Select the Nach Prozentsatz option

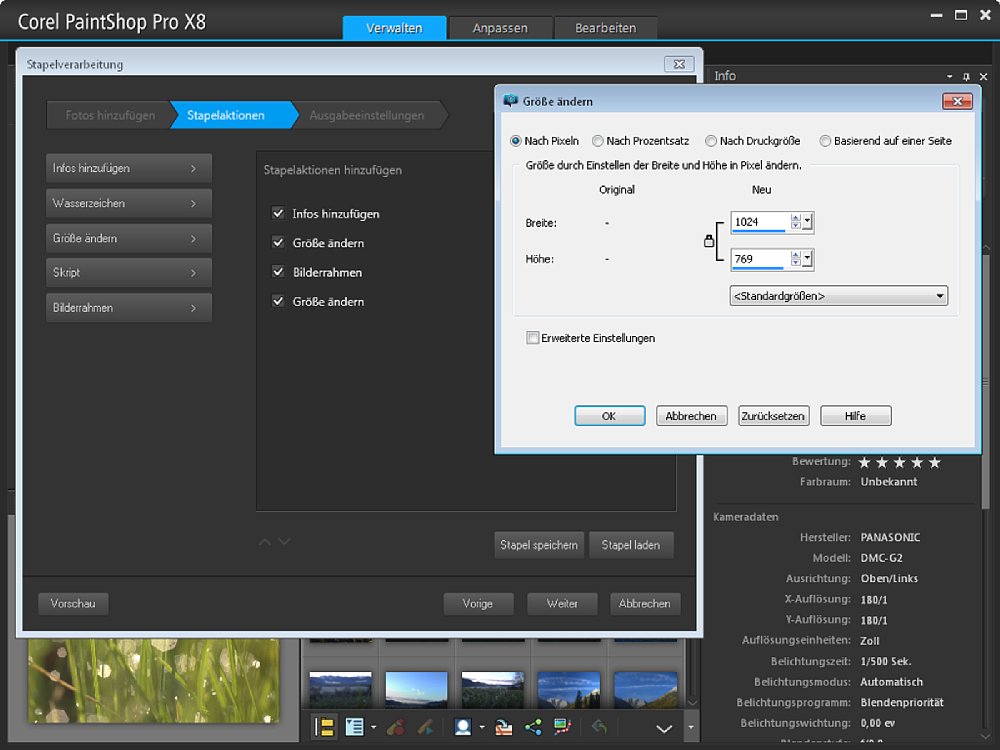click(x=598, y=141)
